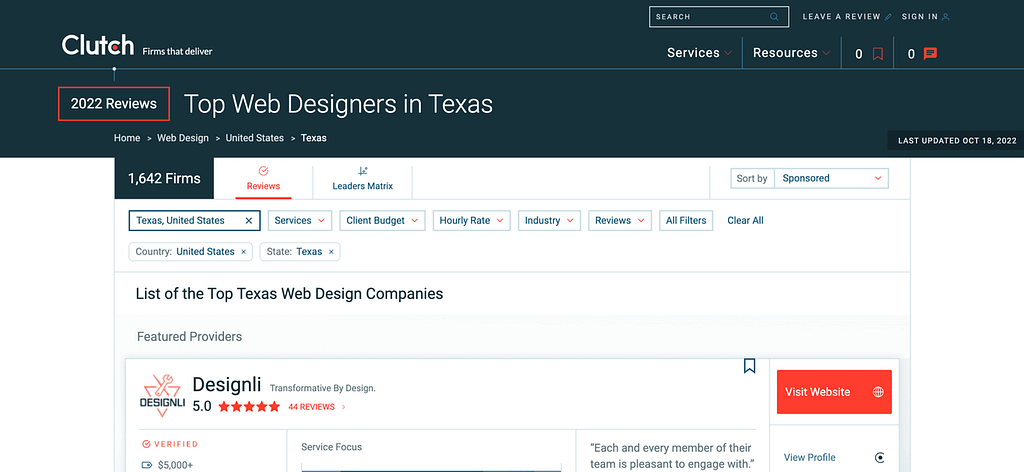1024x472 pixels.
Task: Switch to the Leaders Matrix tab
Action: coord(362,179)
